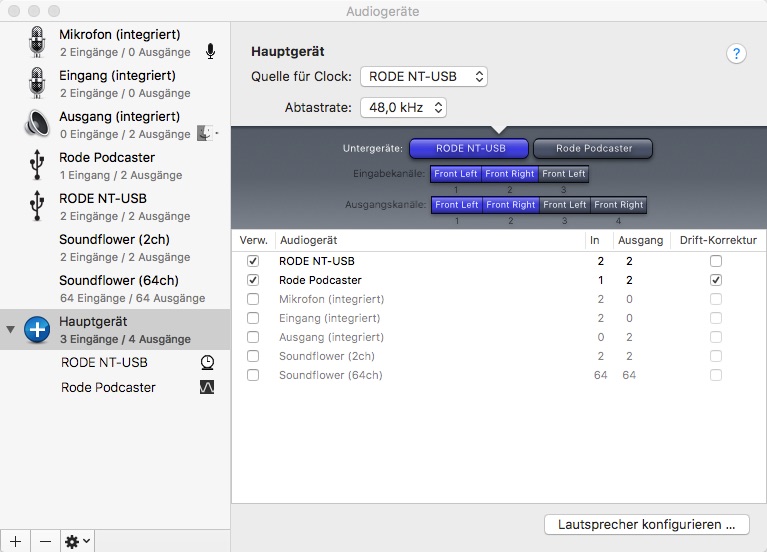Screen dimensions: 767x552
Task: Click the default input microphone indicator
Action: 210,51
